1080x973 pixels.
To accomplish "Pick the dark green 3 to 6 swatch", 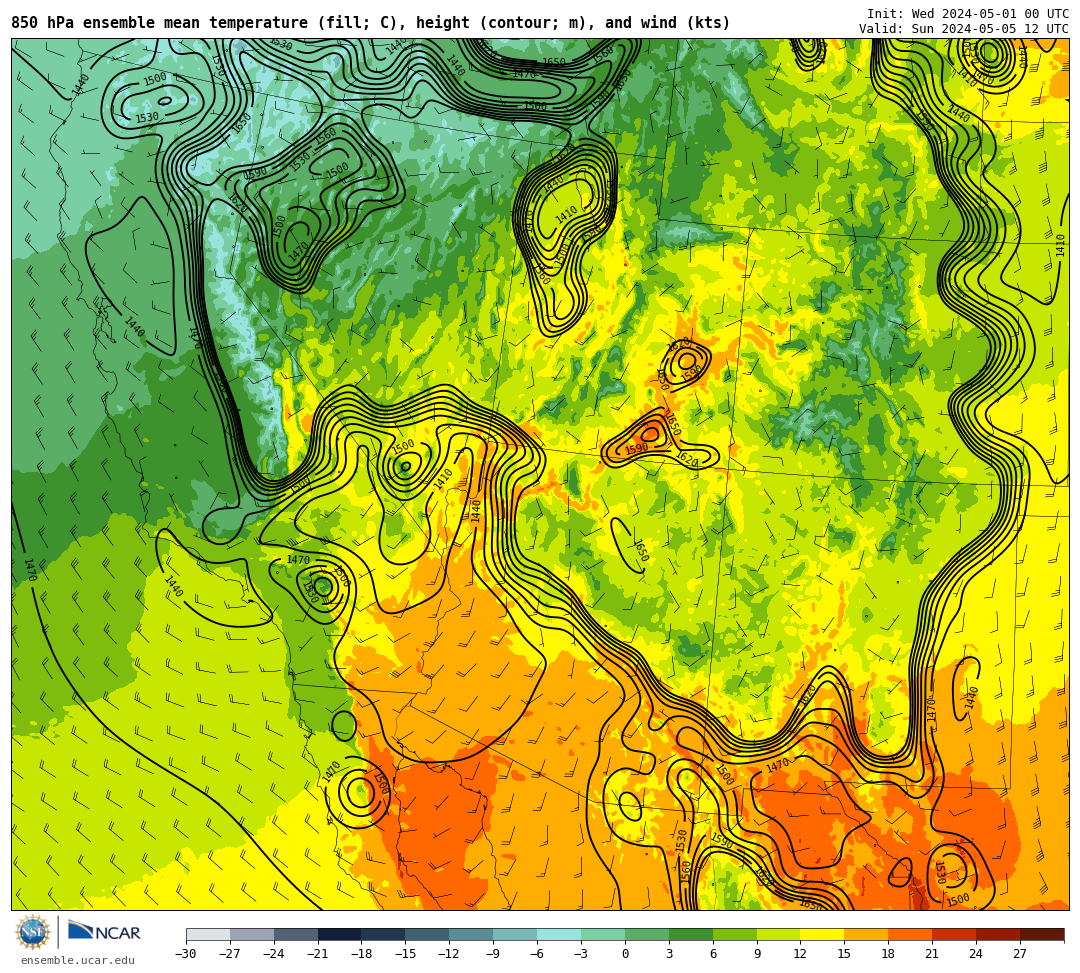I will tap(691, 934).
